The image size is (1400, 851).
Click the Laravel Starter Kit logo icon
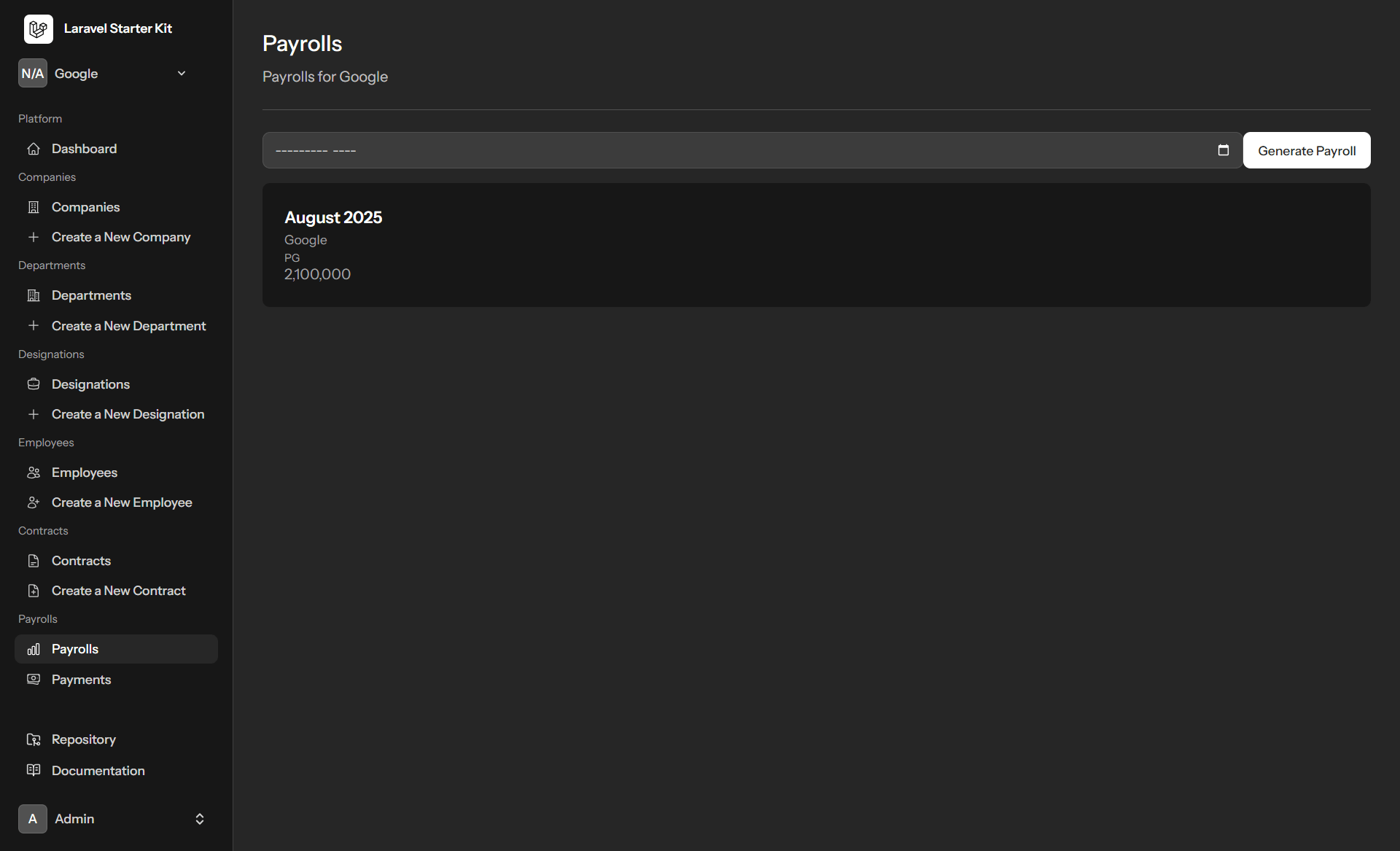(38, 29)
